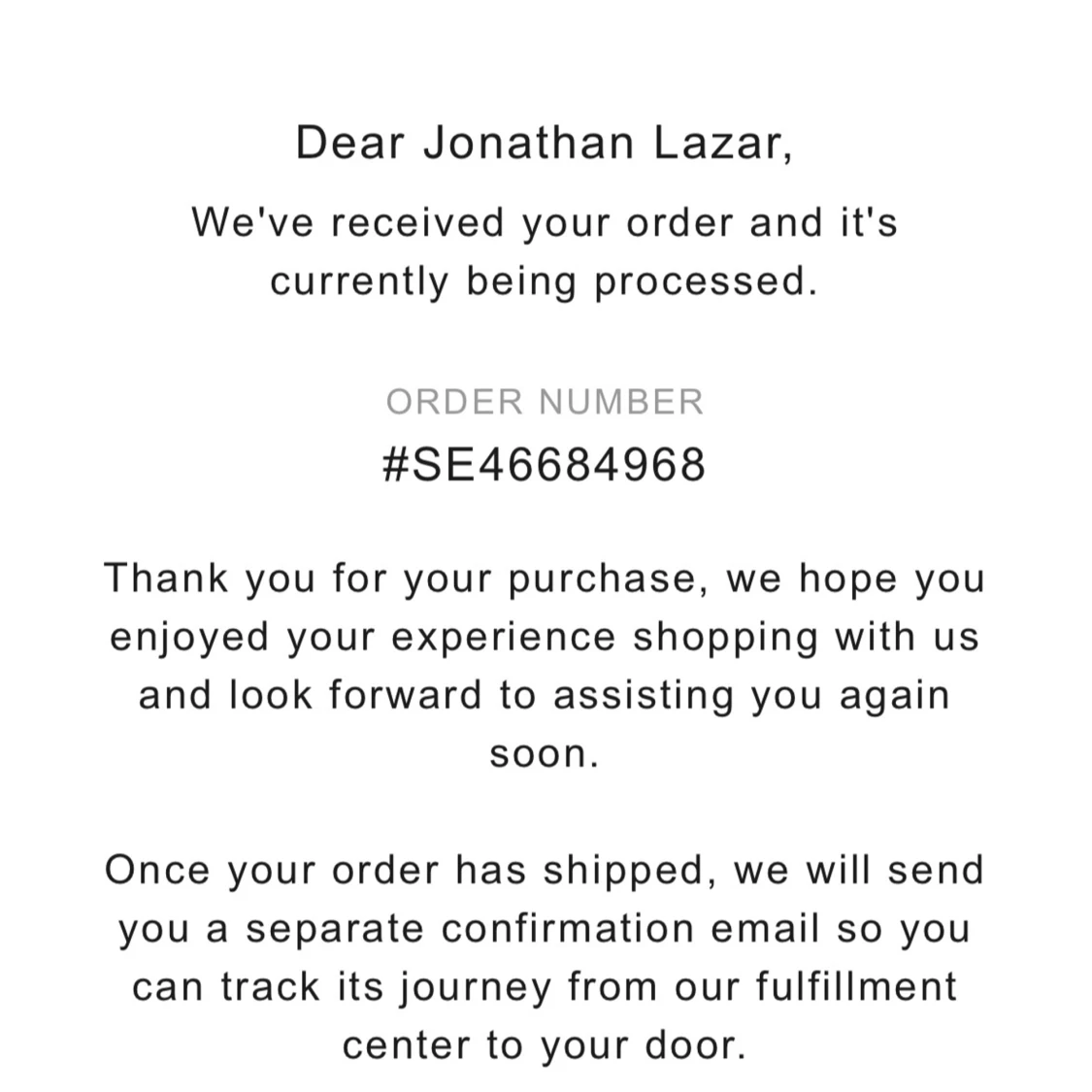Click the line starting 'Once your order has shipped'

[545, 870]
